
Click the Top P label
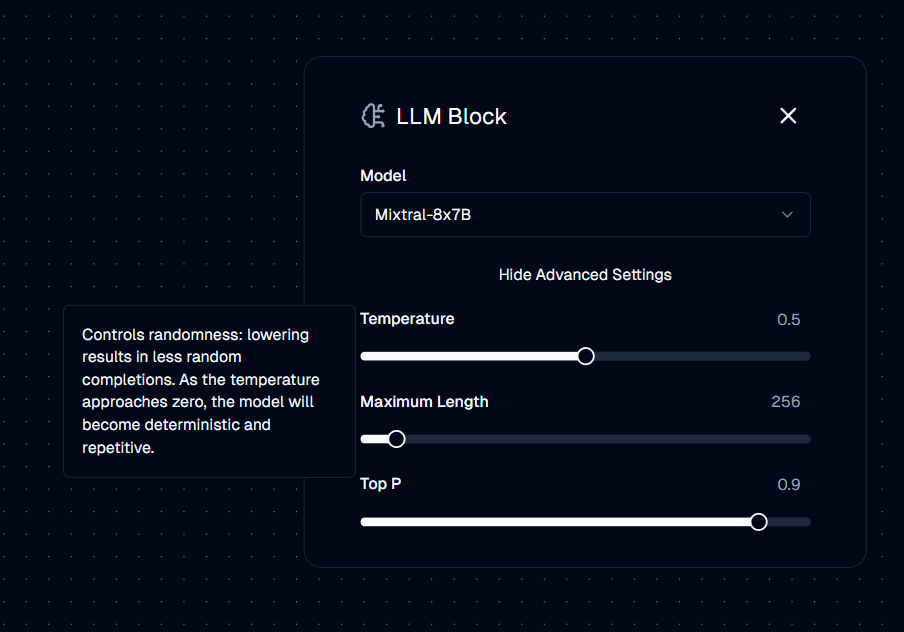point(381,484)
